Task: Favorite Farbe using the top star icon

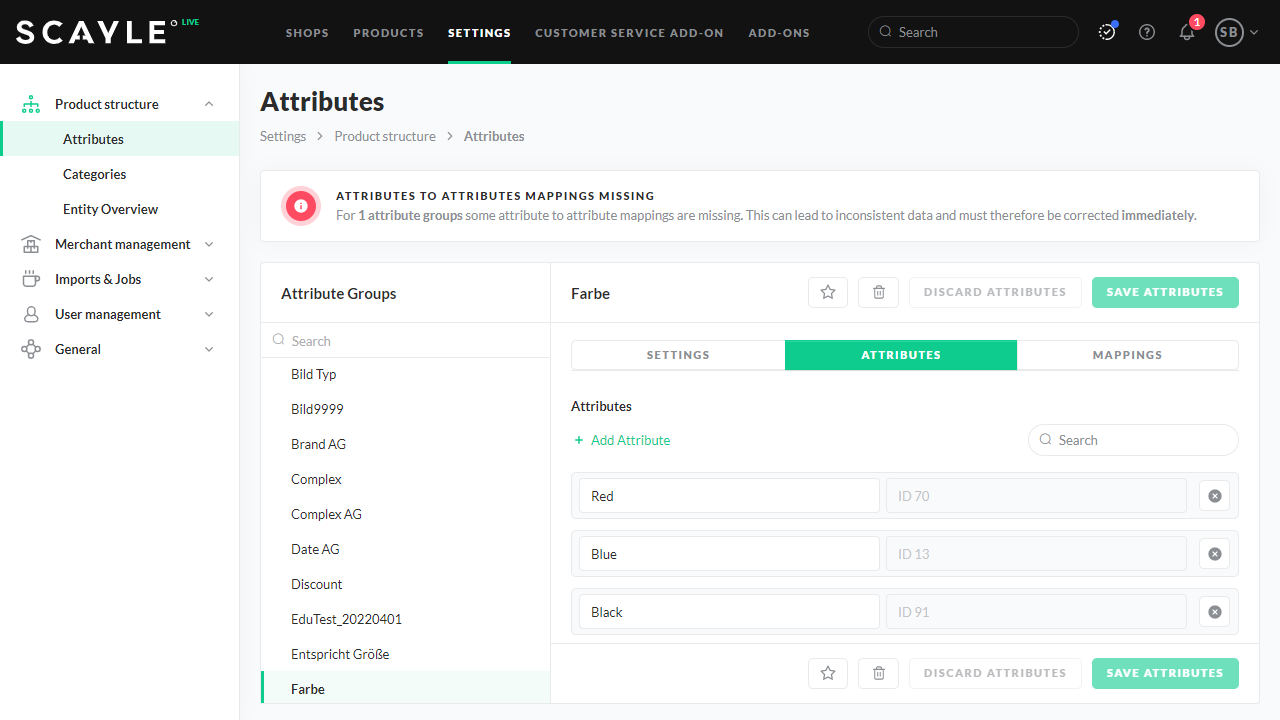Action: pos(828,292)
